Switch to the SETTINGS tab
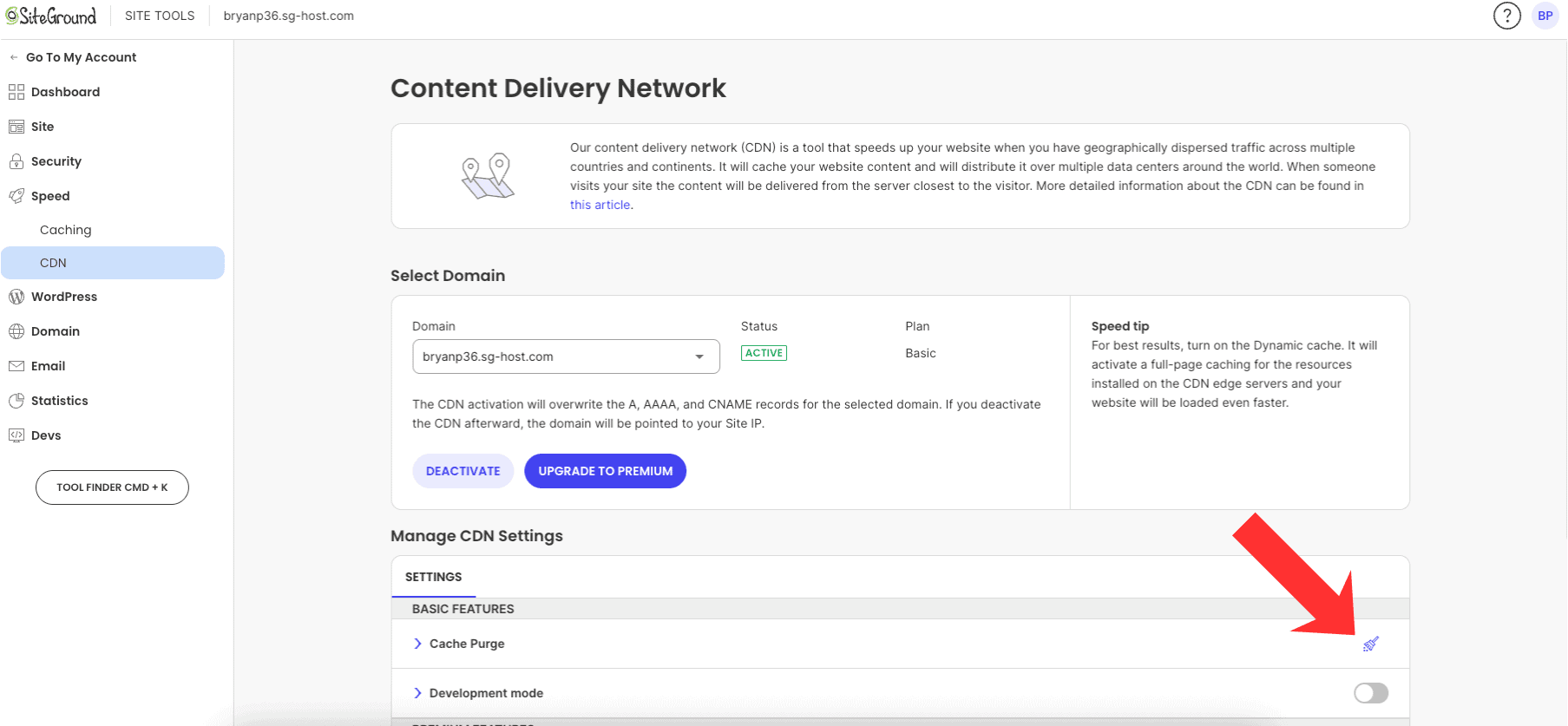1568x726 pixels. [x=434, y=577]
